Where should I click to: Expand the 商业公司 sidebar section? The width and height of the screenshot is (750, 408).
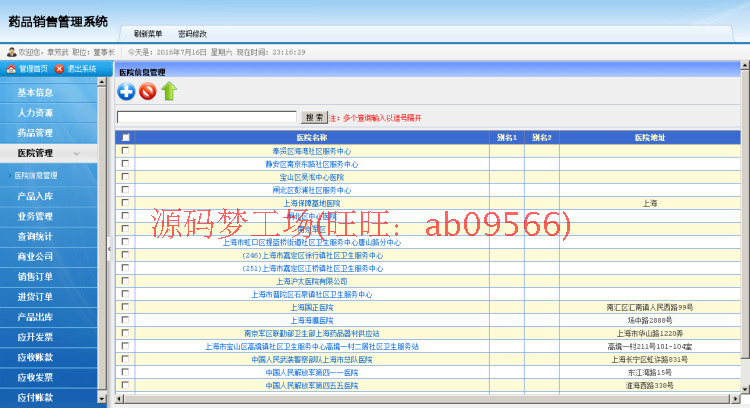35,256
